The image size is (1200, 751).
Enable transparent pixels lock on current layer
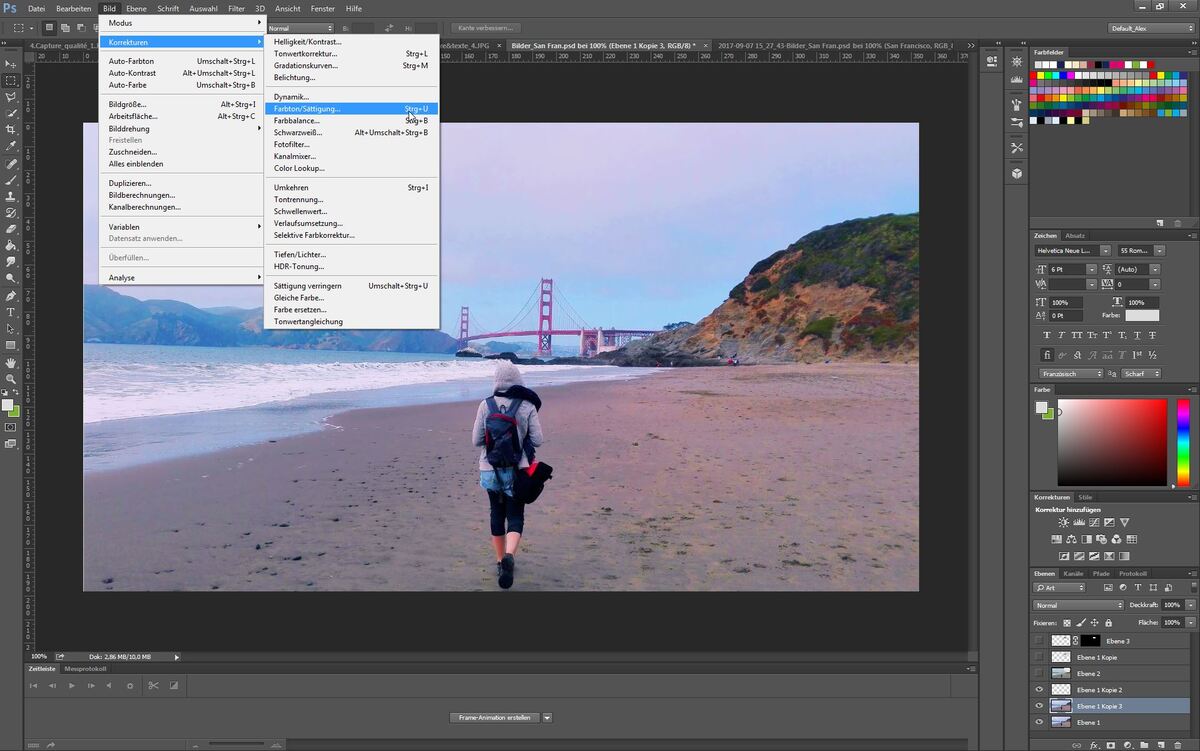pyautogui.click(x=1068, y=623)
